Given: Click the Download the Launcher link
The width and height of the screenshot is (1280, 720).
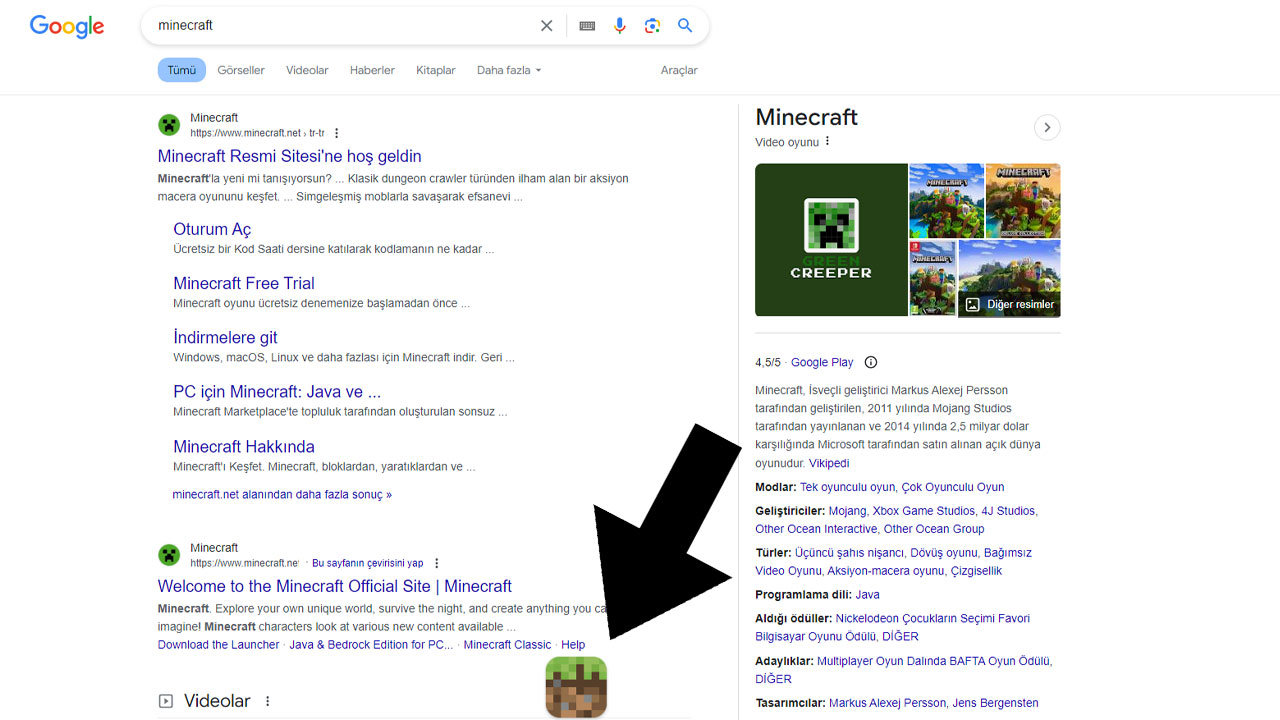Looking at the screenshot, I should pyautogui.click(x=218, y=645).
